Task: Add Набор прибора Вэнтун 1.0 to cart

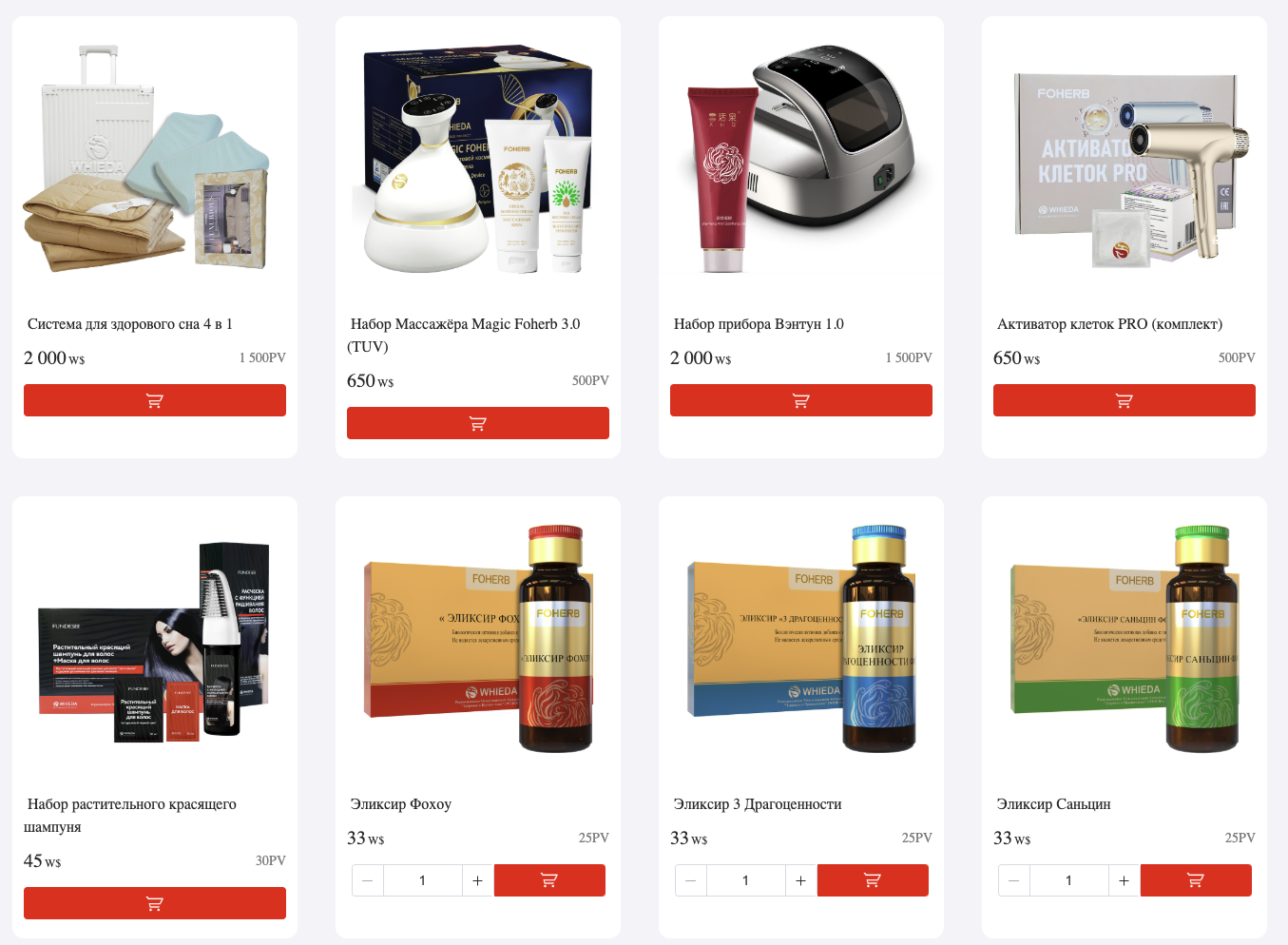Action: coord(801,400)
